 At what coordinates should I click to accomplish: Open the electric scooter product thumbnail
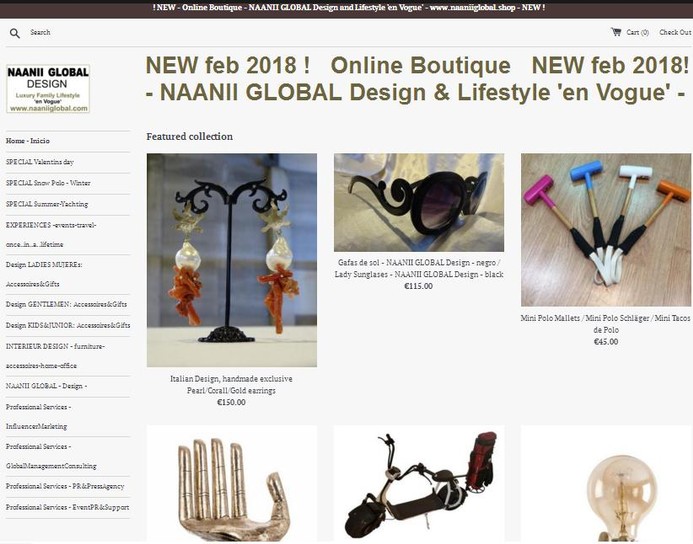[419, 484]
